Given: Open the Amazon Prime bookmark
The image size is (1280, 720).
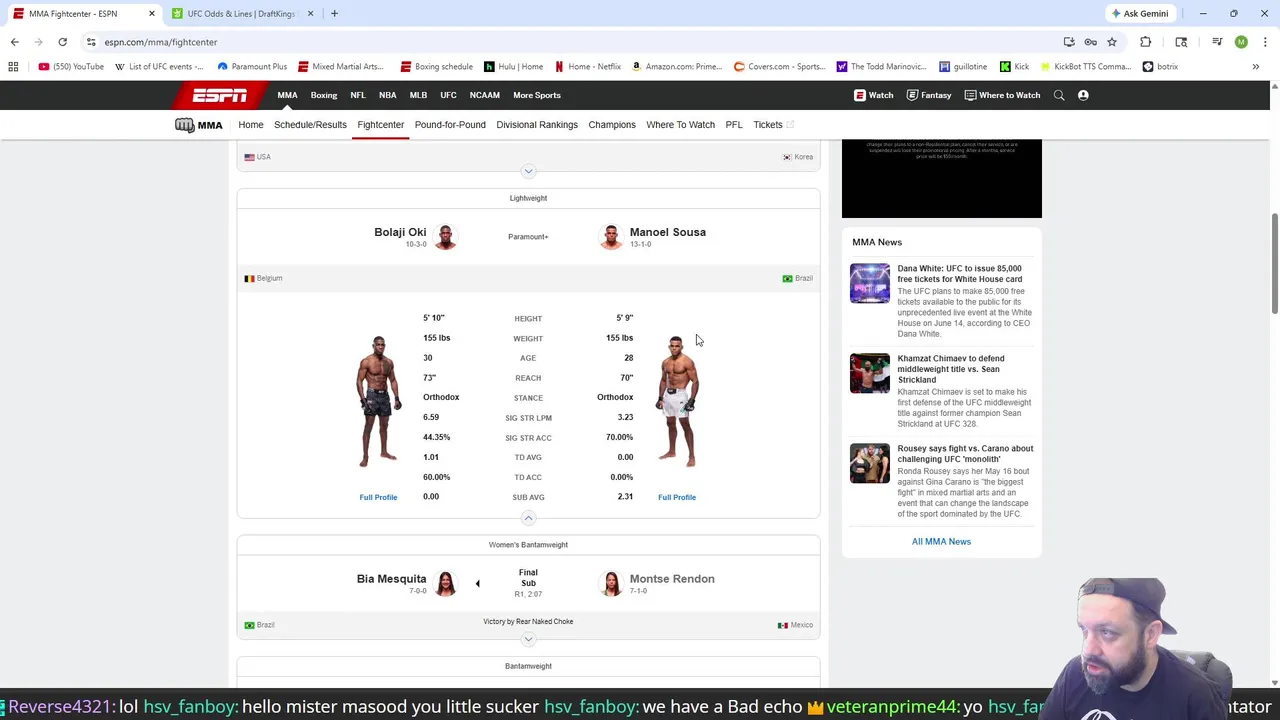Looking at the screenshot, I should [676, 66].
